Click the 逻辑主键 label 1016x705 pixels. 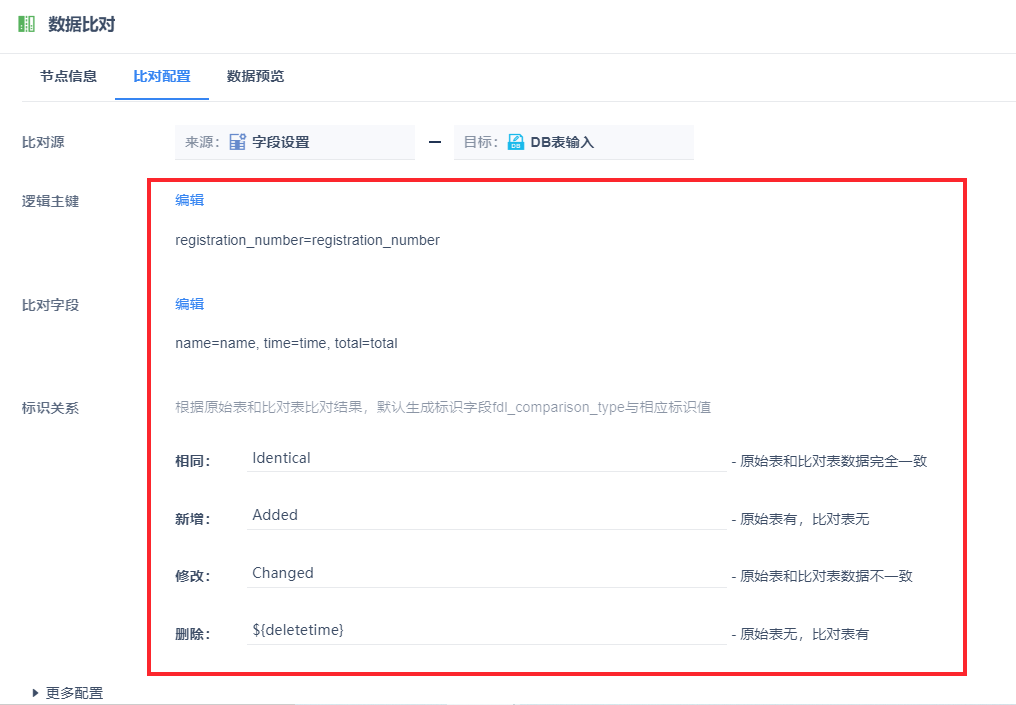click(x=51, y=202)
